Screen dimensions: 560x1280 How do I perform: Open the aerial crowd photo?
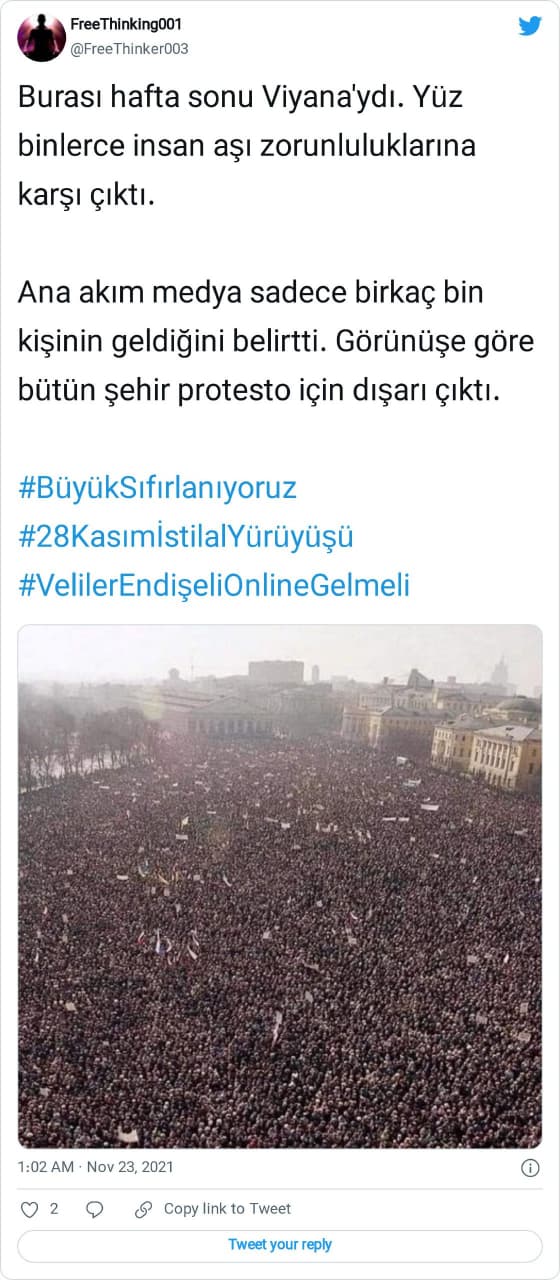click(280, 886)
